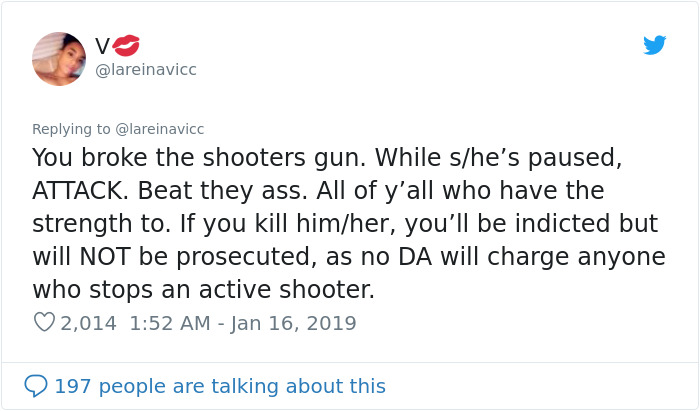Click the 2,014 likes count
Screen dimensions: 700x411
tap(88, 323)
